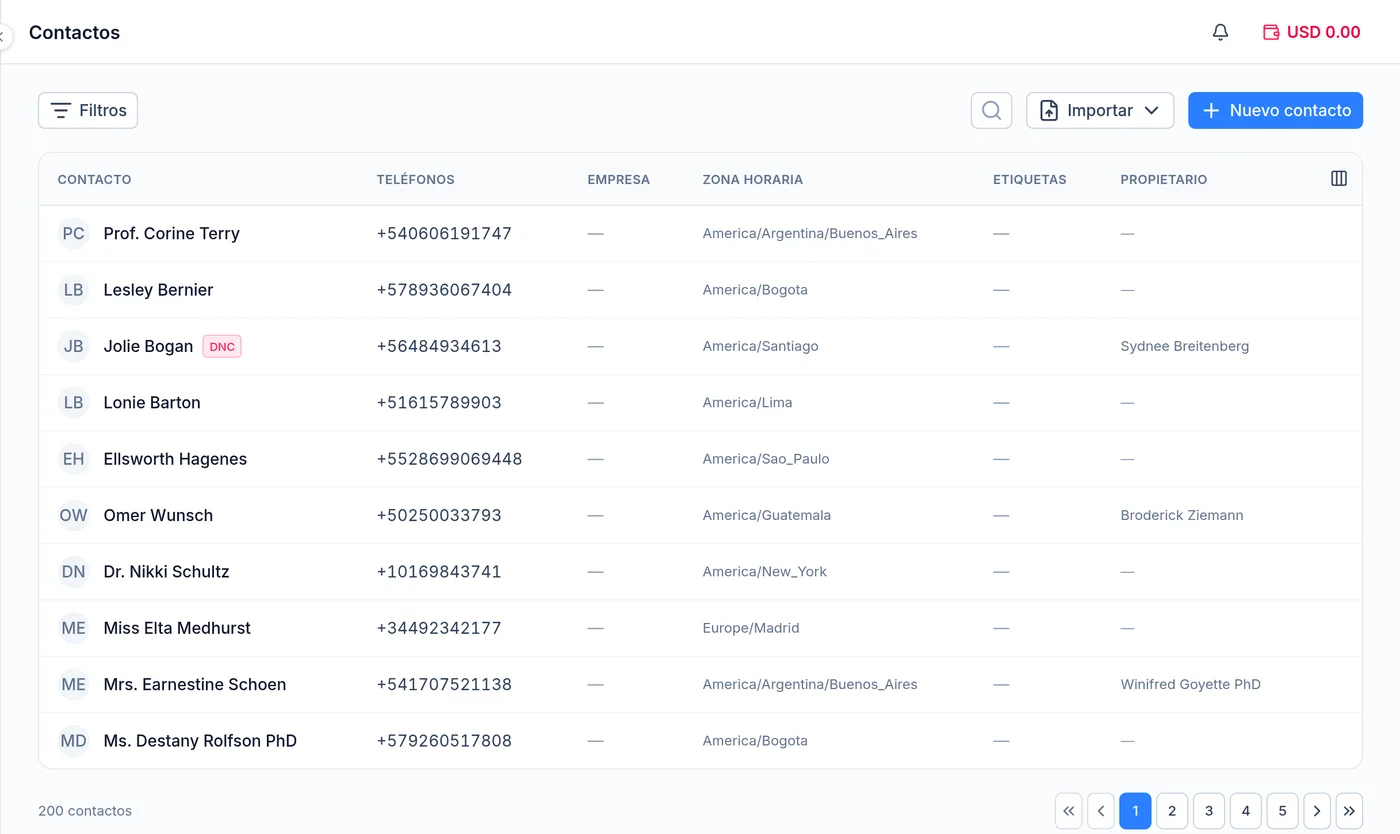The width and height of the screenshot is (1400, 834).
Task: Click the Europe/Madrid timezone cell
Action: [751, 628]
